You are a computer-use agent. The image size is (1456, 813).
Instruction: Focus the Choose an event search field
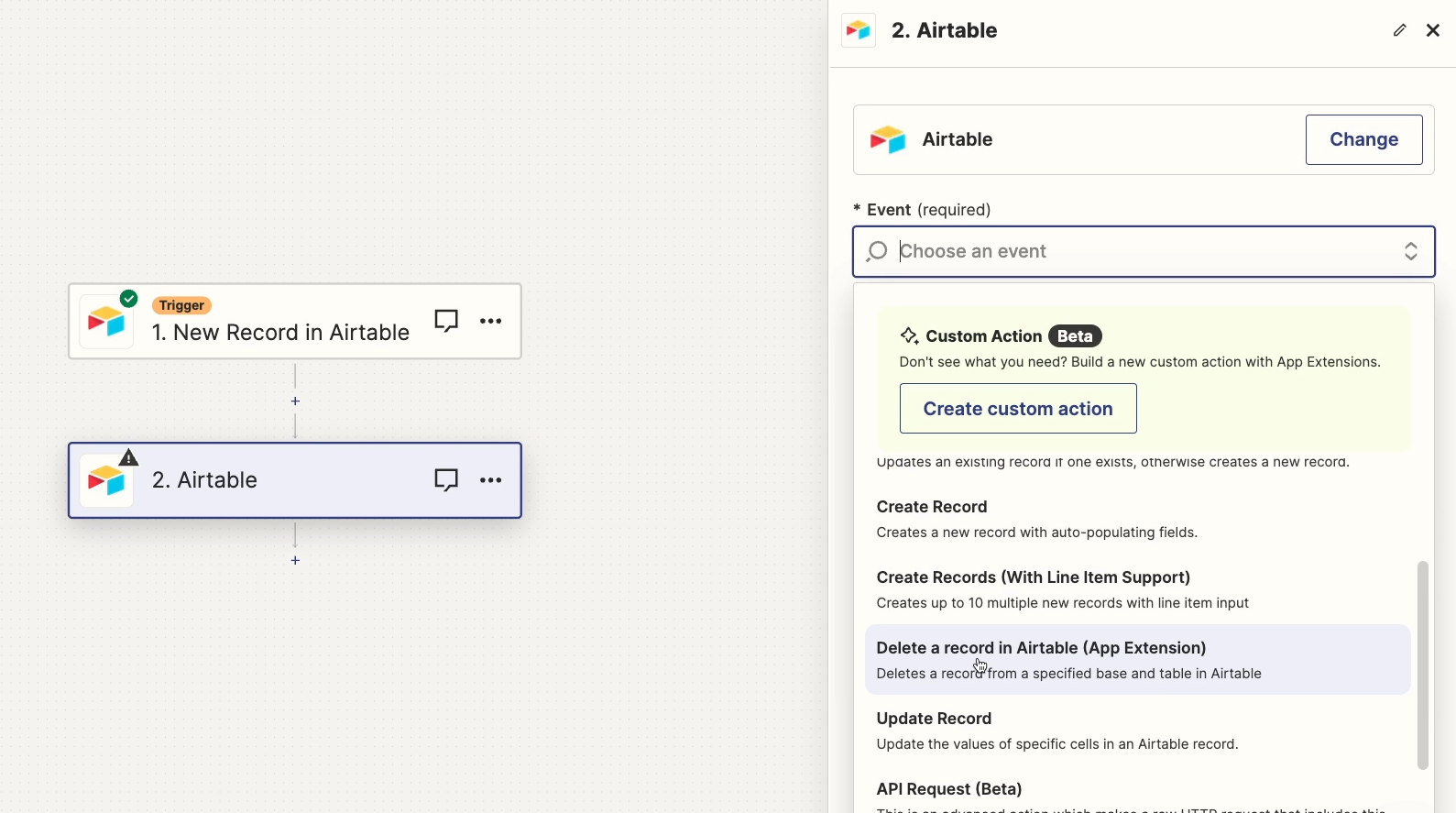coord(1144,251)
